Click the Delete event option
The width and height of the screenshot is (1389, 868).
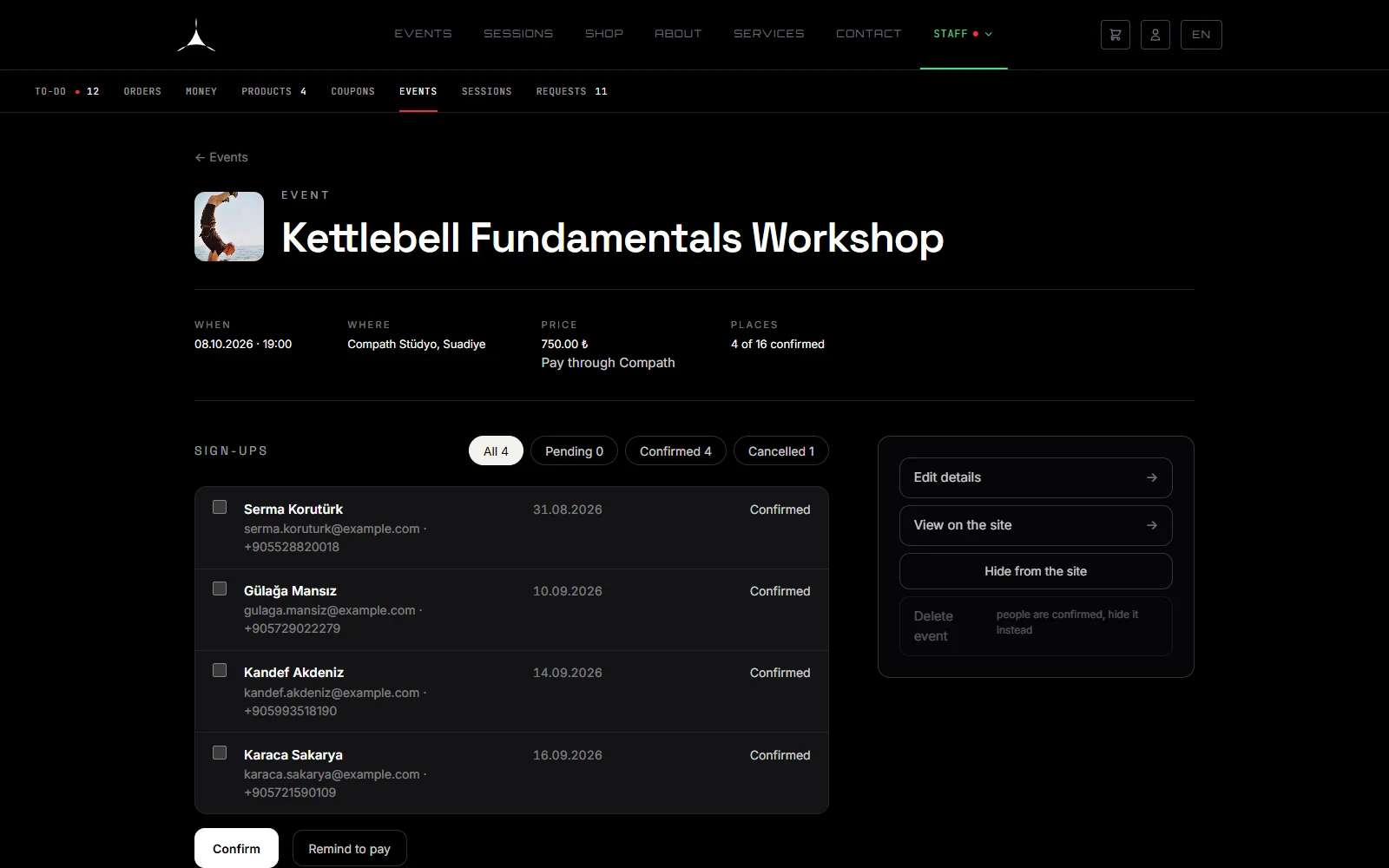pos(1036,626)
